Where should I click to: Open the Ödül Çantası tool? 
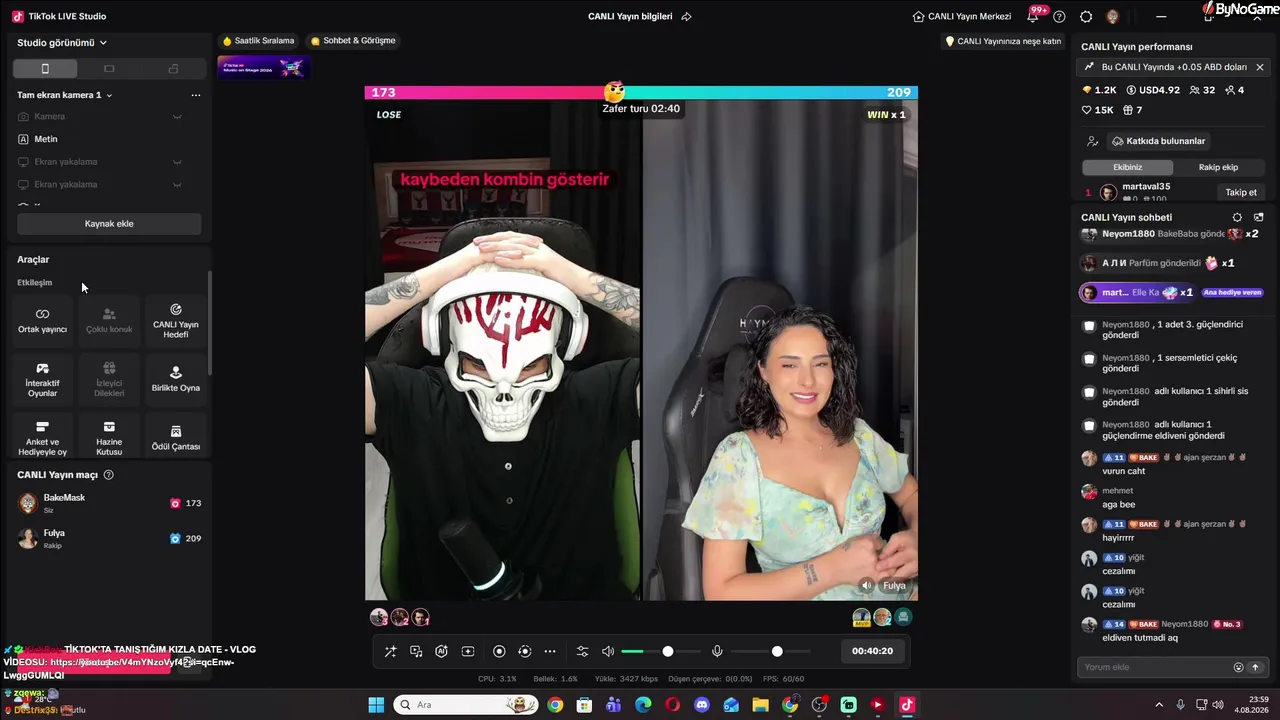pos(176,437)
